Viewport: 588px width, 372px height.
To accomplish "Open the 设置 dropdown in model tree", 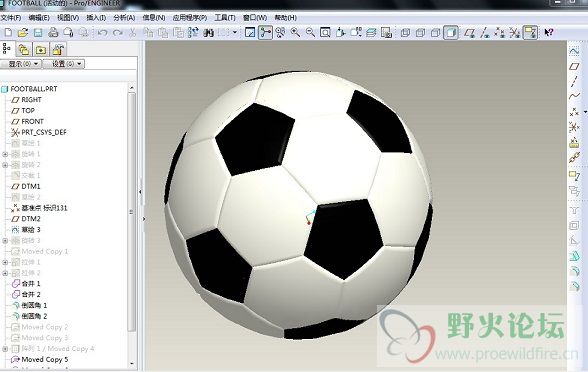I will 64,64.
